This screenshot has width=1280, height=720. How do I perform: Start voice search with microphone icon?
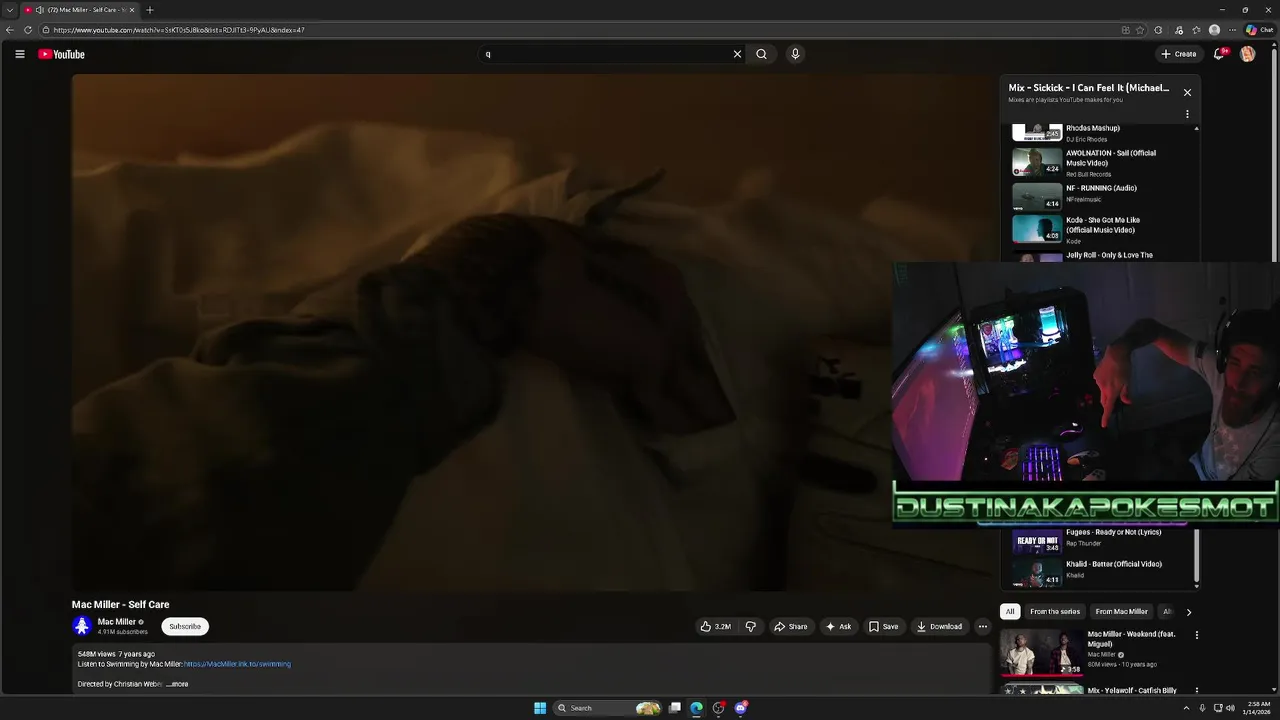point(795,54)
